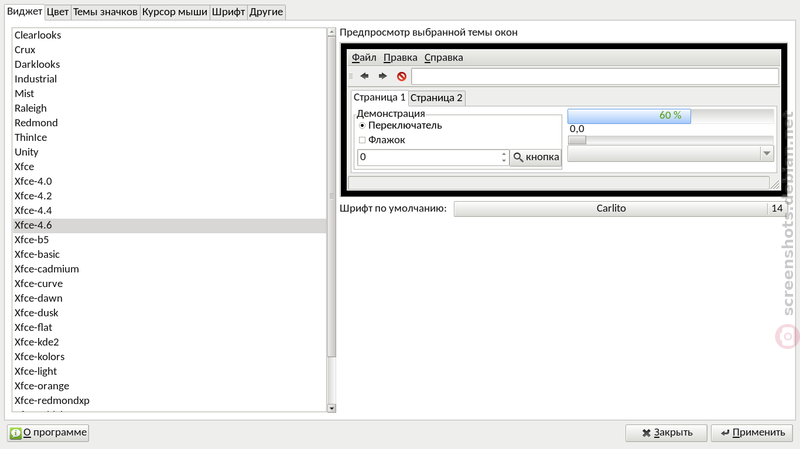Select the Xfce-curve theme

point(169,284)
